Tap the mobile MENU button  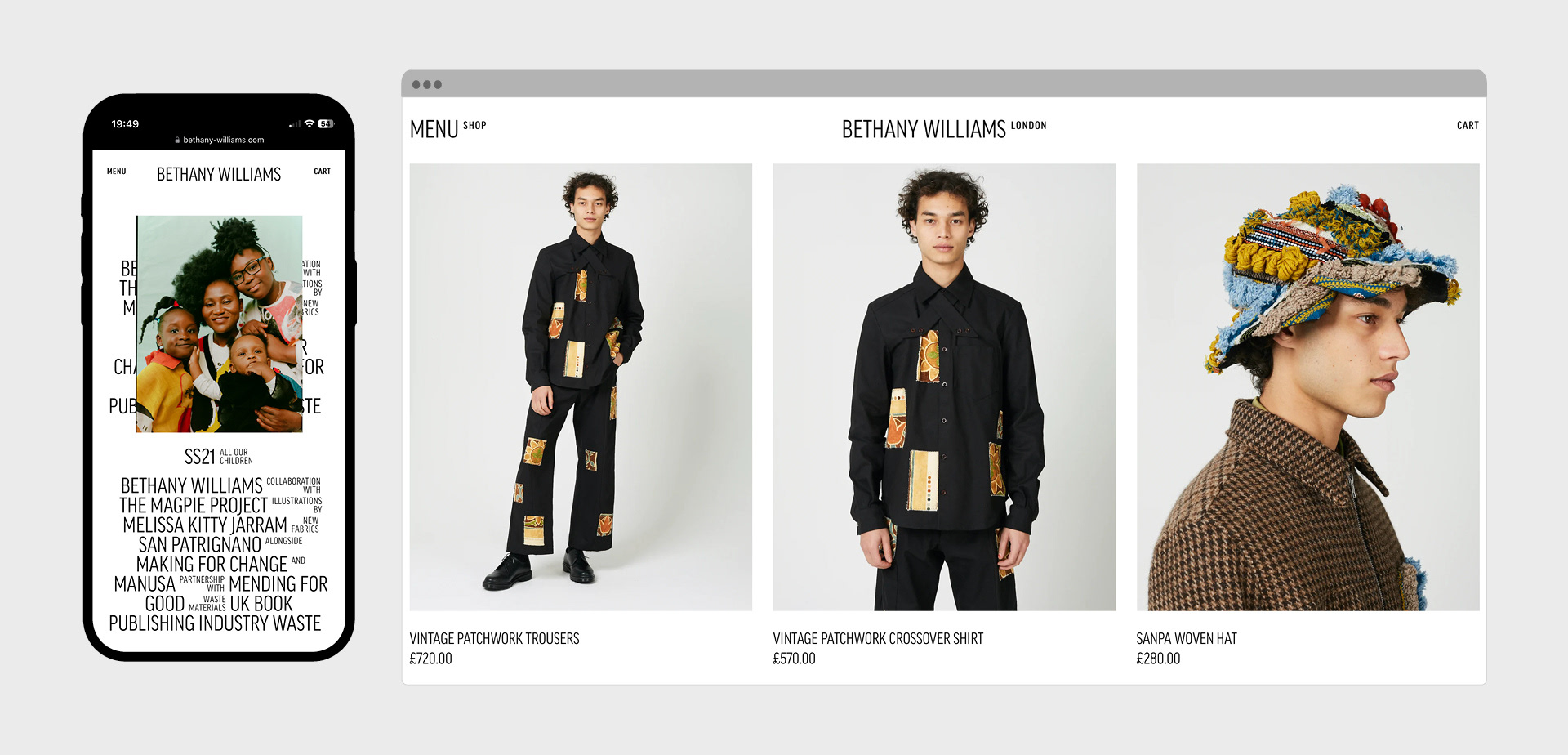[x=117, y=172]
